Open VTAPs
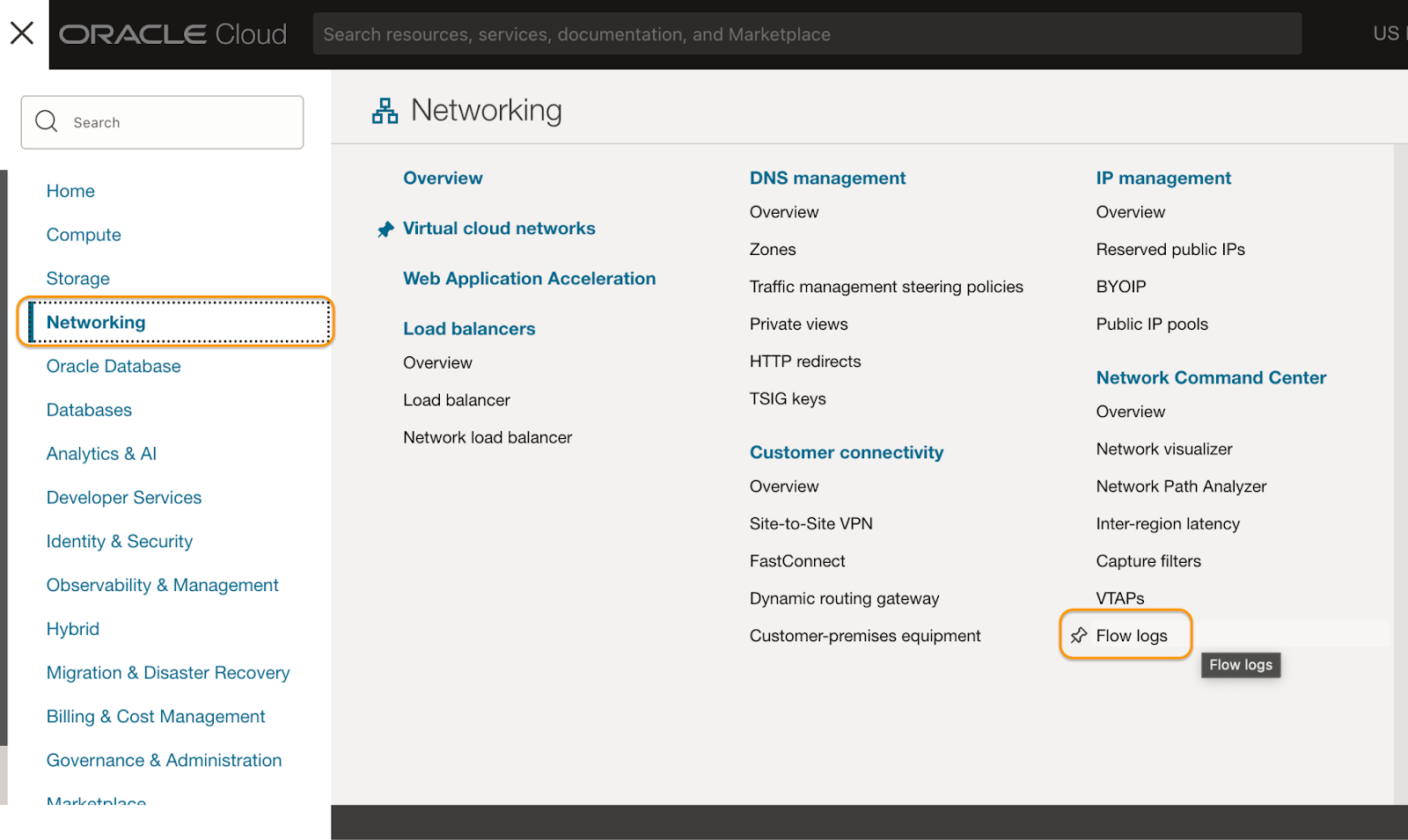Screen dimensions: 1408x840 1120,599
